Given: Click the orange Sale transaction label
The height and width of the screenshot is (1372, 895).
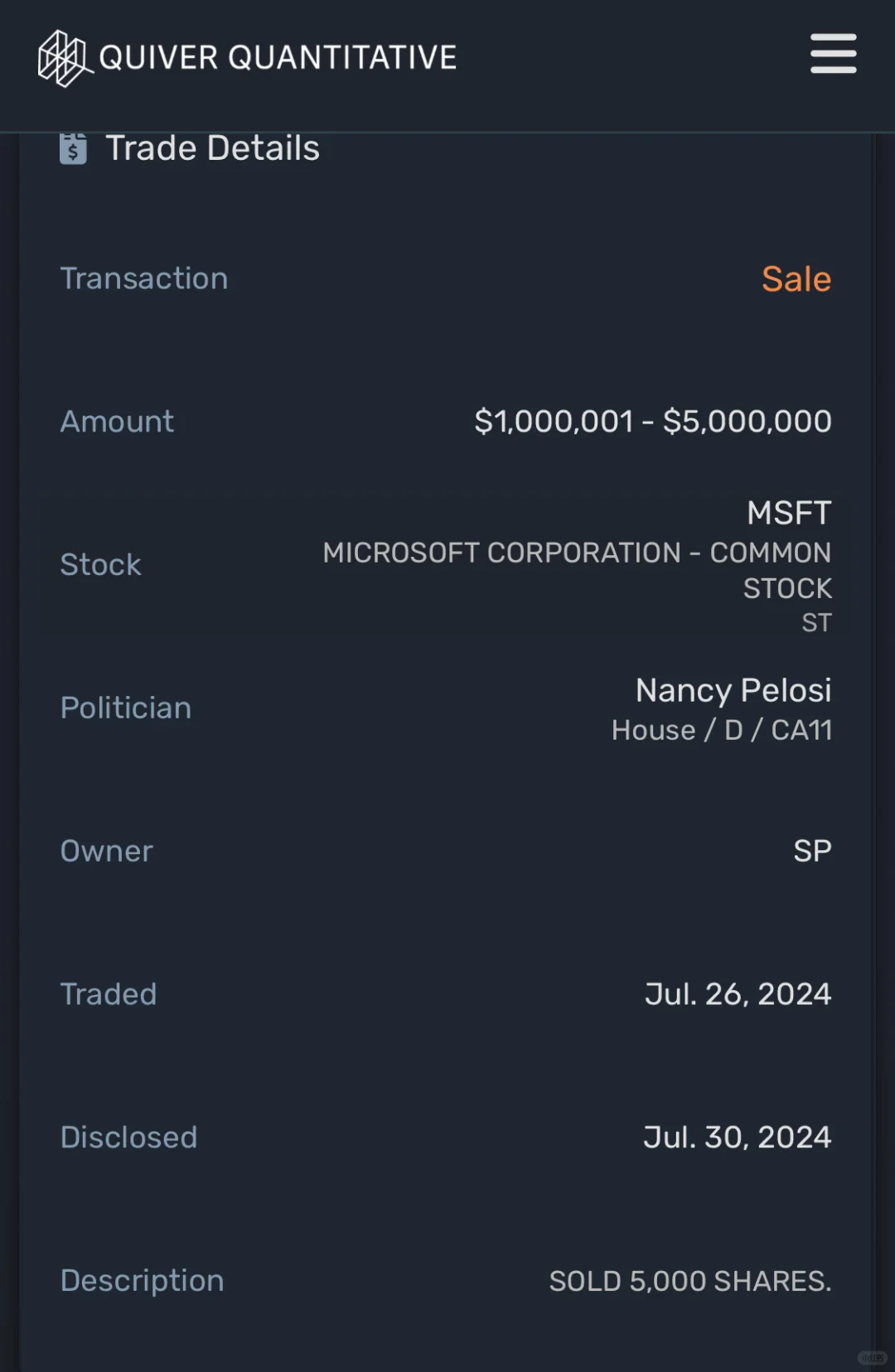Looking at the screenshot, I should (796, 279).
